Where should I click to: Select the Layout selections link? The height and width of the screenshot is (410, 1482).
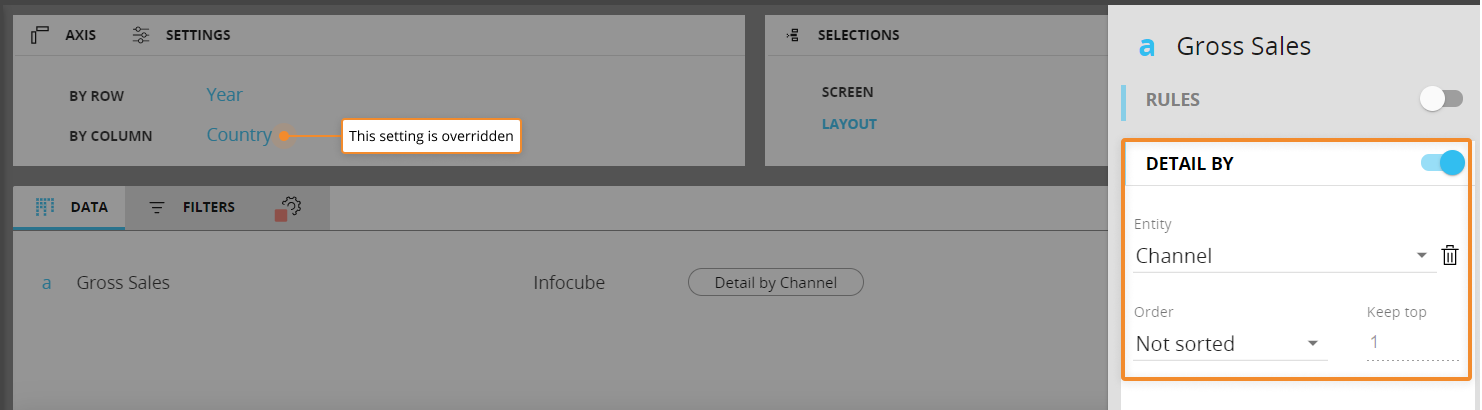click(x=849, y=125)
